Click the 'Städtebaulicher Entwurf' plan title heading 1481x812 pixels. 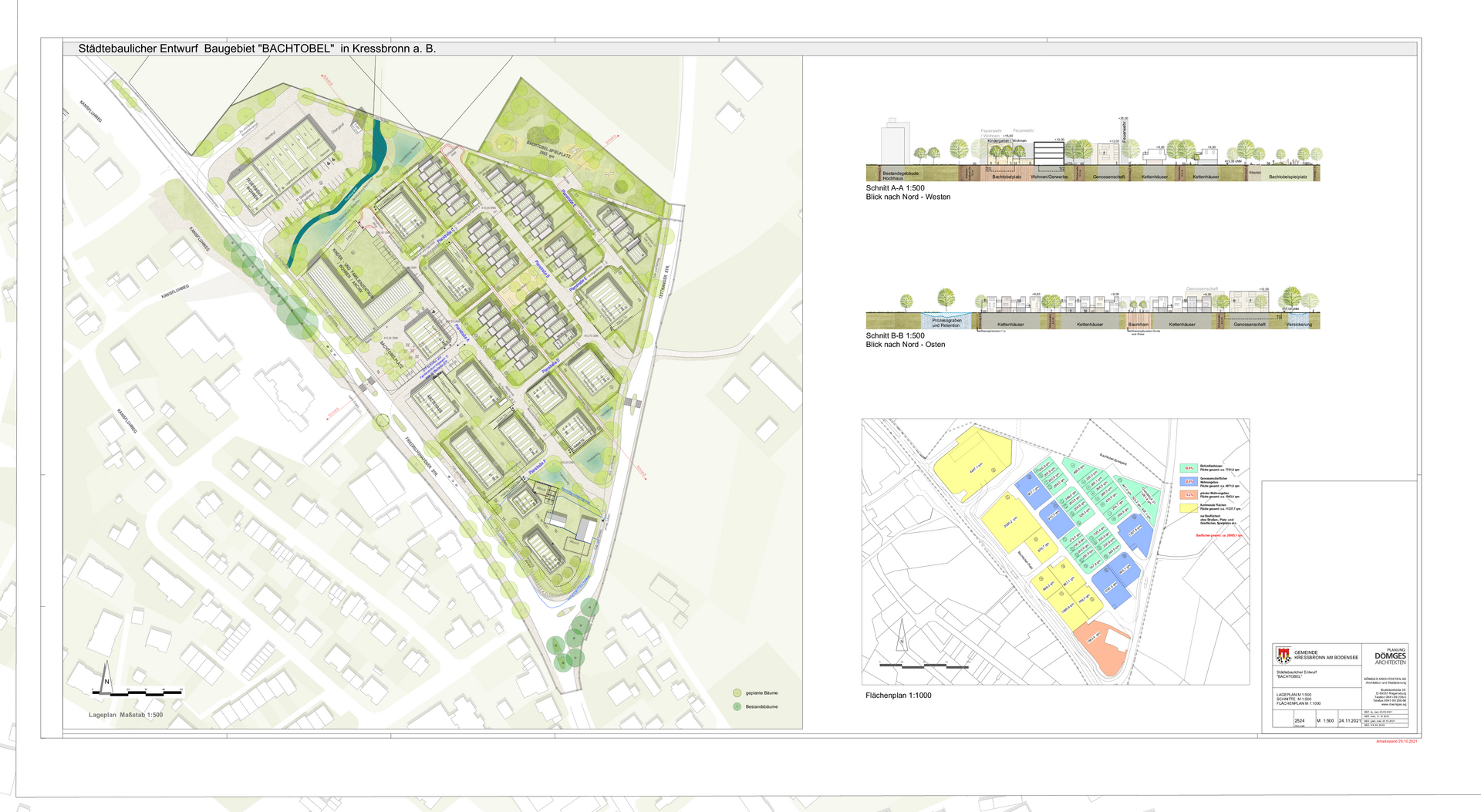coord(257,49)
